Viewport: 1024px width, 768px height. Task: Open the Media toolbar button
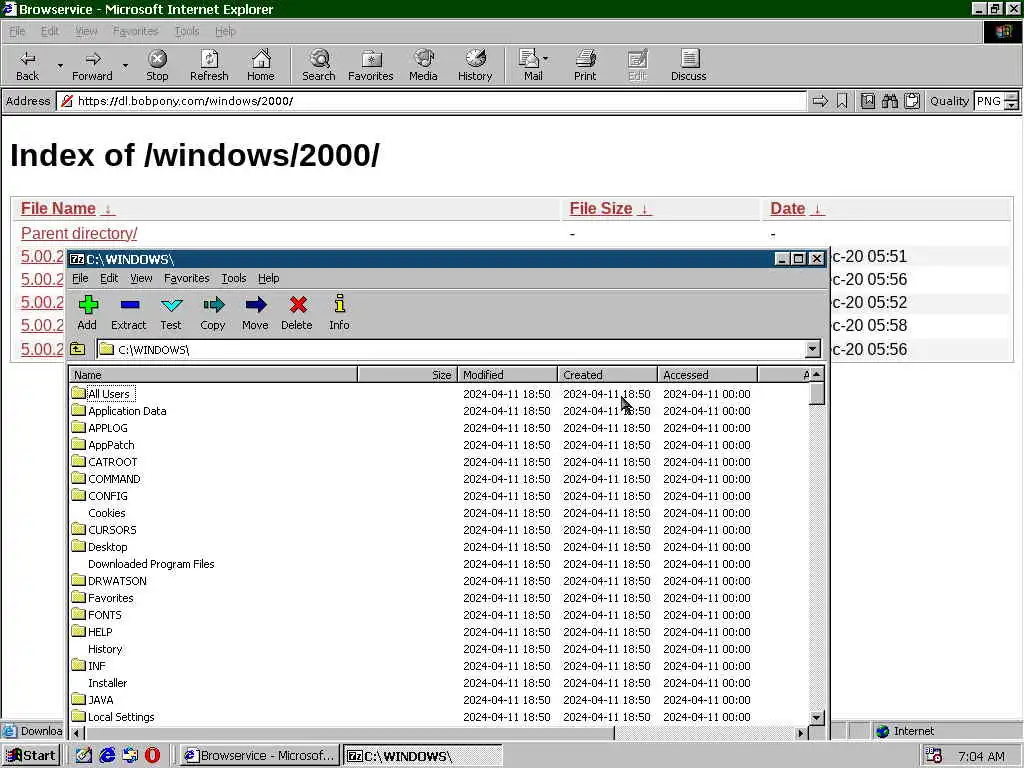tap(423, 65)
